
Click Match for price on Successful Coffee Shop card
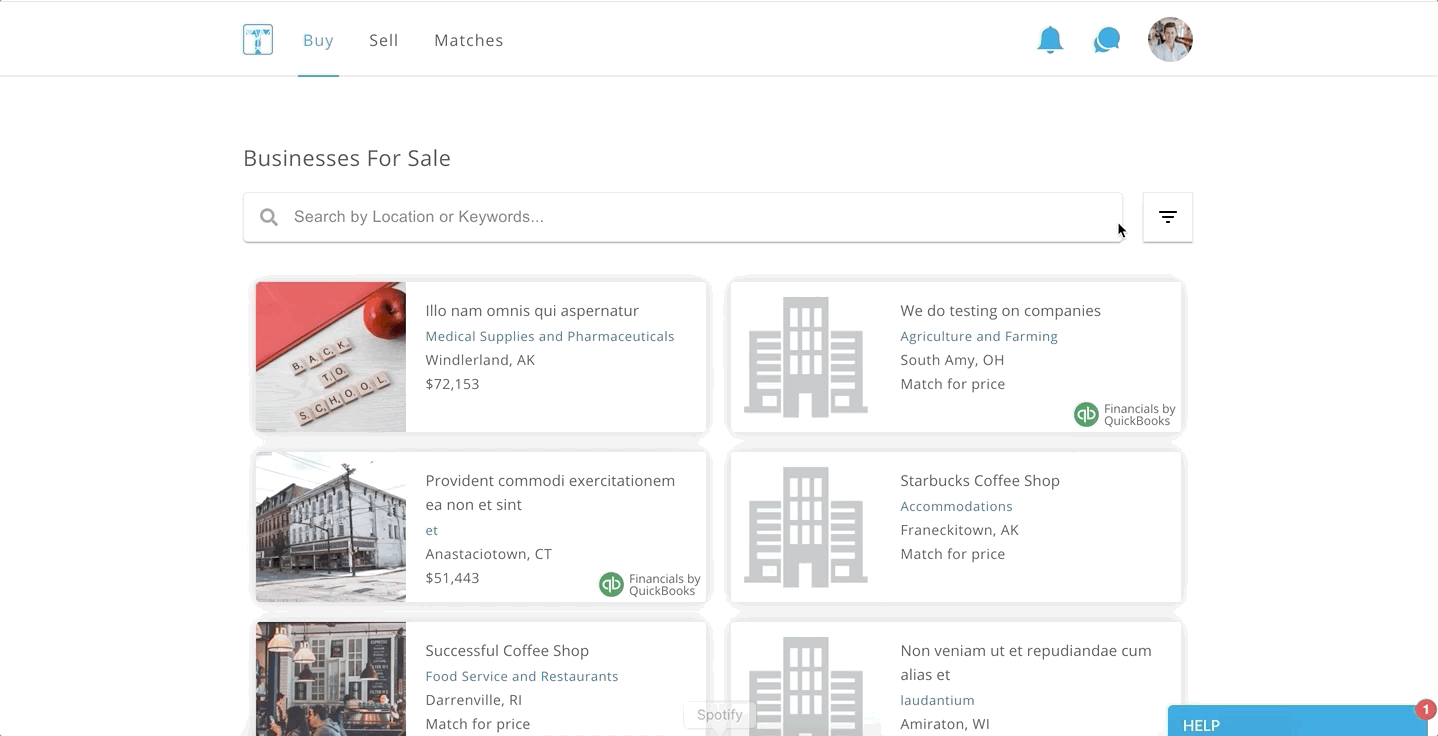pos(478,724)
